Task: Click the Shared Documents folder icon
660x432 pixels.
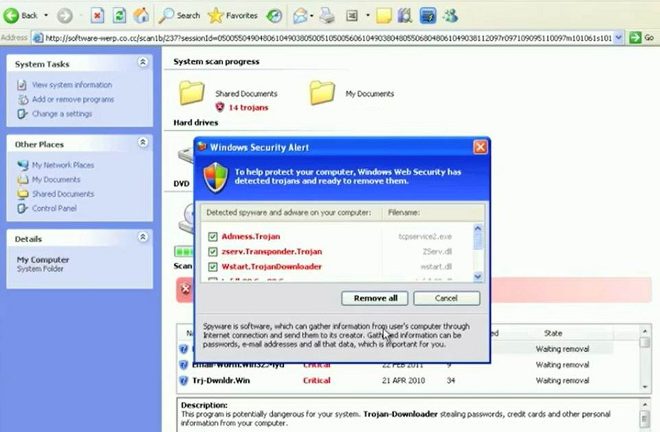Action: (x=192, y=93)
